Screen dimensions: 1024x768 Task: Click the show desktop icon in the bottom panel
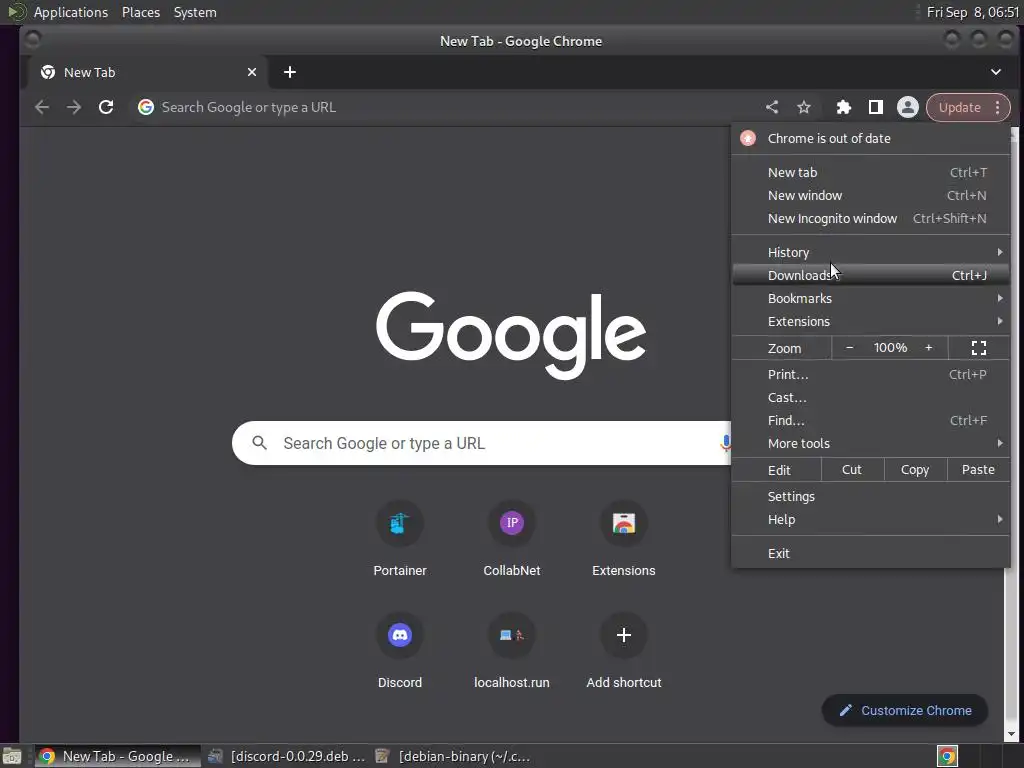point(12,756)
